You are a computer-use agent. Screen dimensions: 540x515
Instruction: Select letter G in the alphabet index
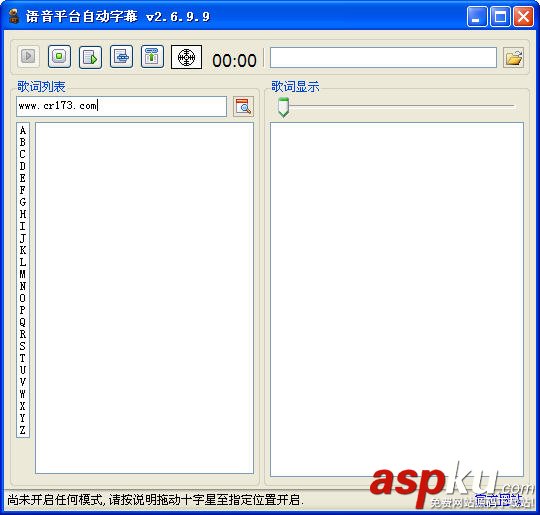23,202
